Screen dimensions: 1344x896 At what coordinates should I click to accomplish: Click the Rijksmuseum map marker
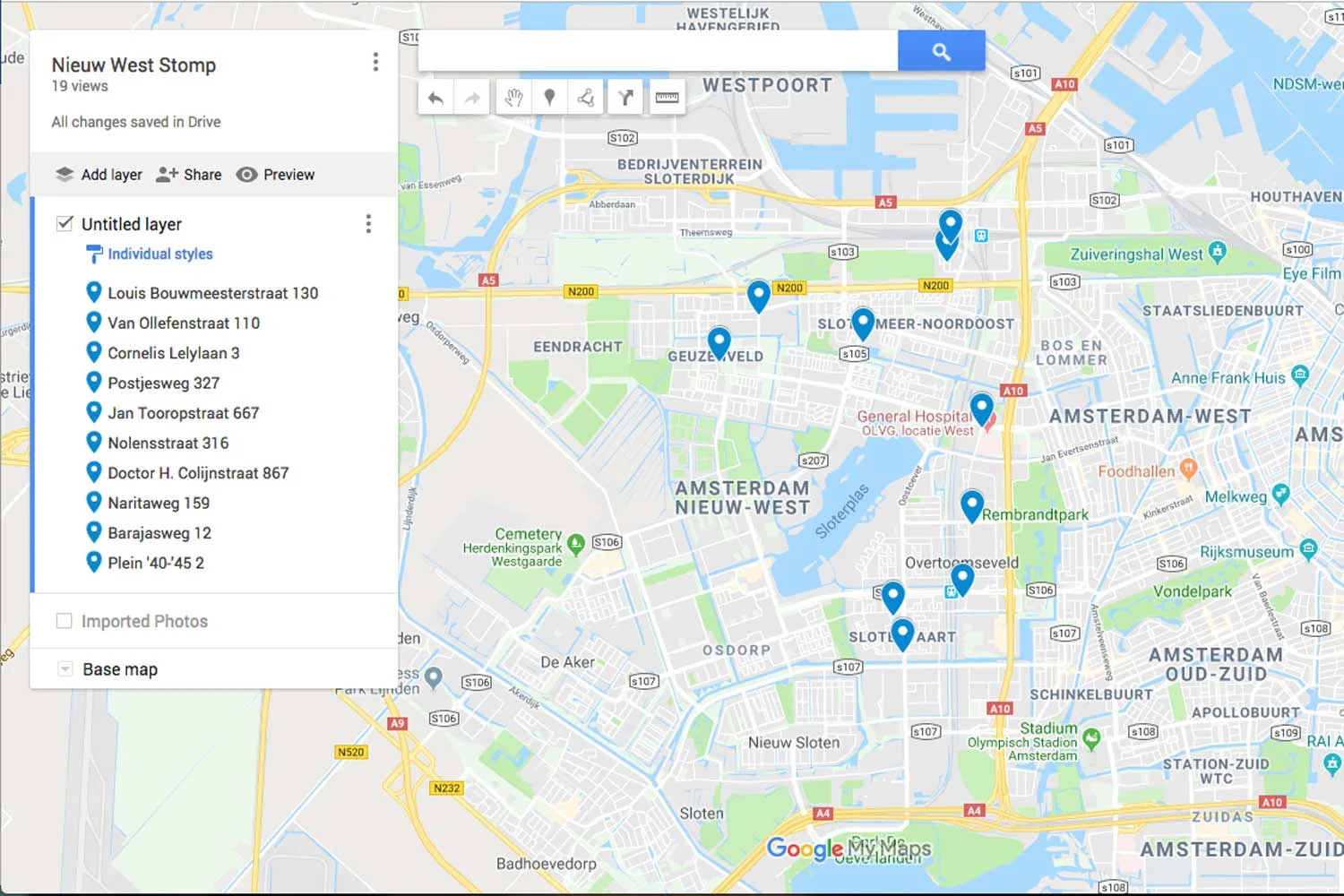[x=1308, y=550]
